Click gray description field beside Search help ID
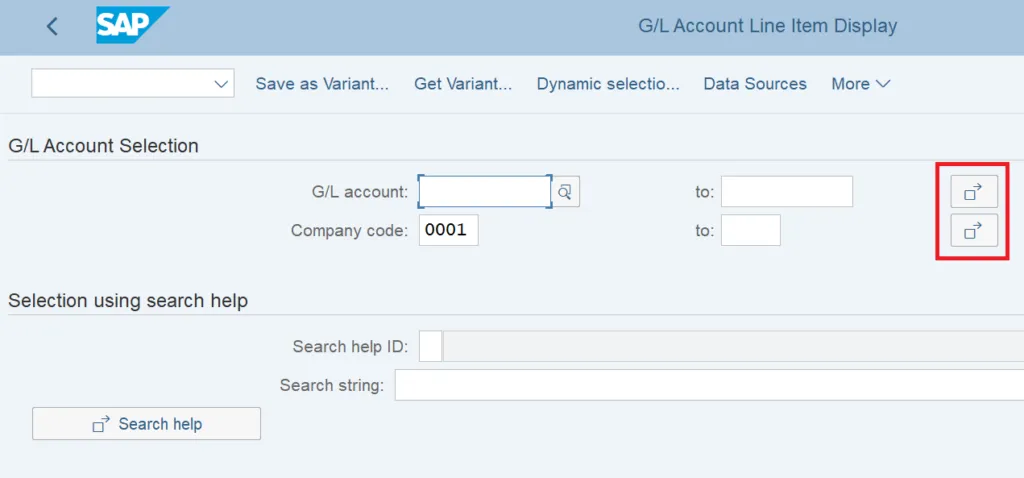Screen dimensions: 1024x478 point(733,346)
